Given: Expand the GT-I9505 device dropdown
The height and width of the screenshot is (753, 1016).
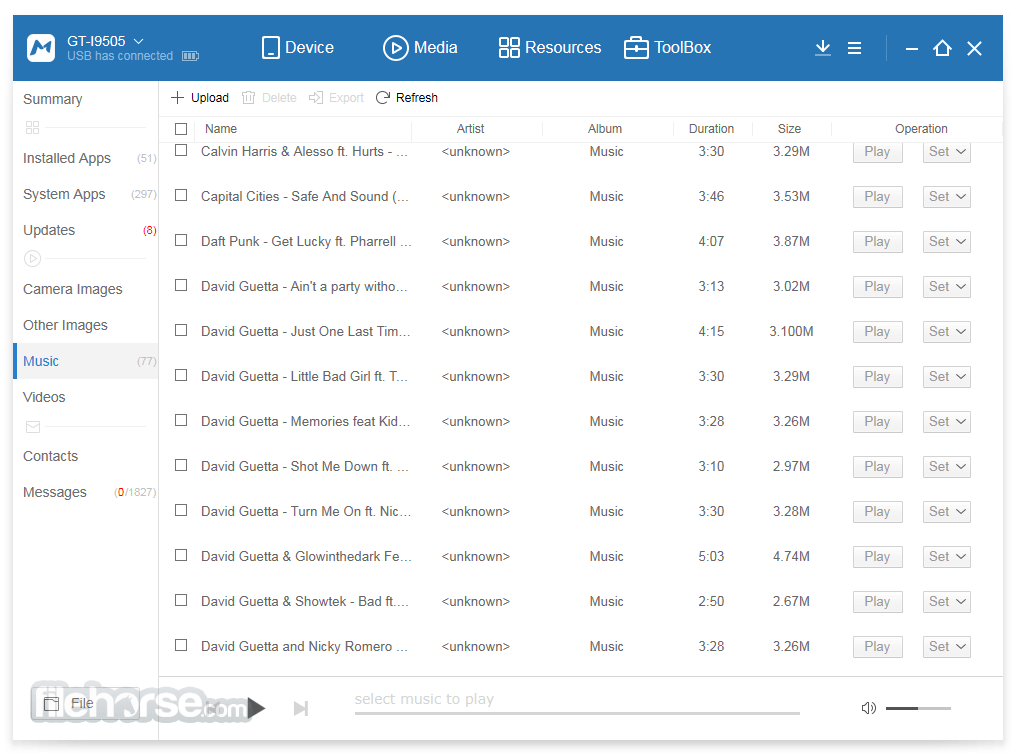Looking at the screenshot, I should (x=139, y=41).
